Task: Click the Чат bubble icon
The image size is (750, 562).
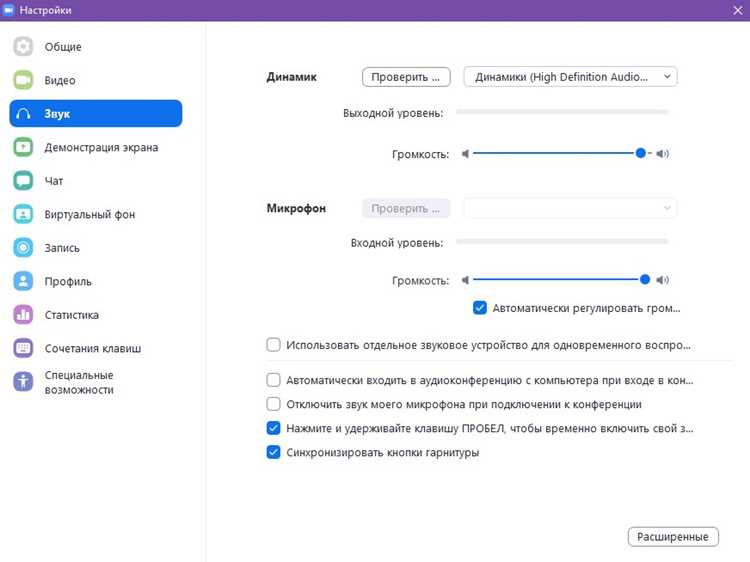Action: point(23,180)
